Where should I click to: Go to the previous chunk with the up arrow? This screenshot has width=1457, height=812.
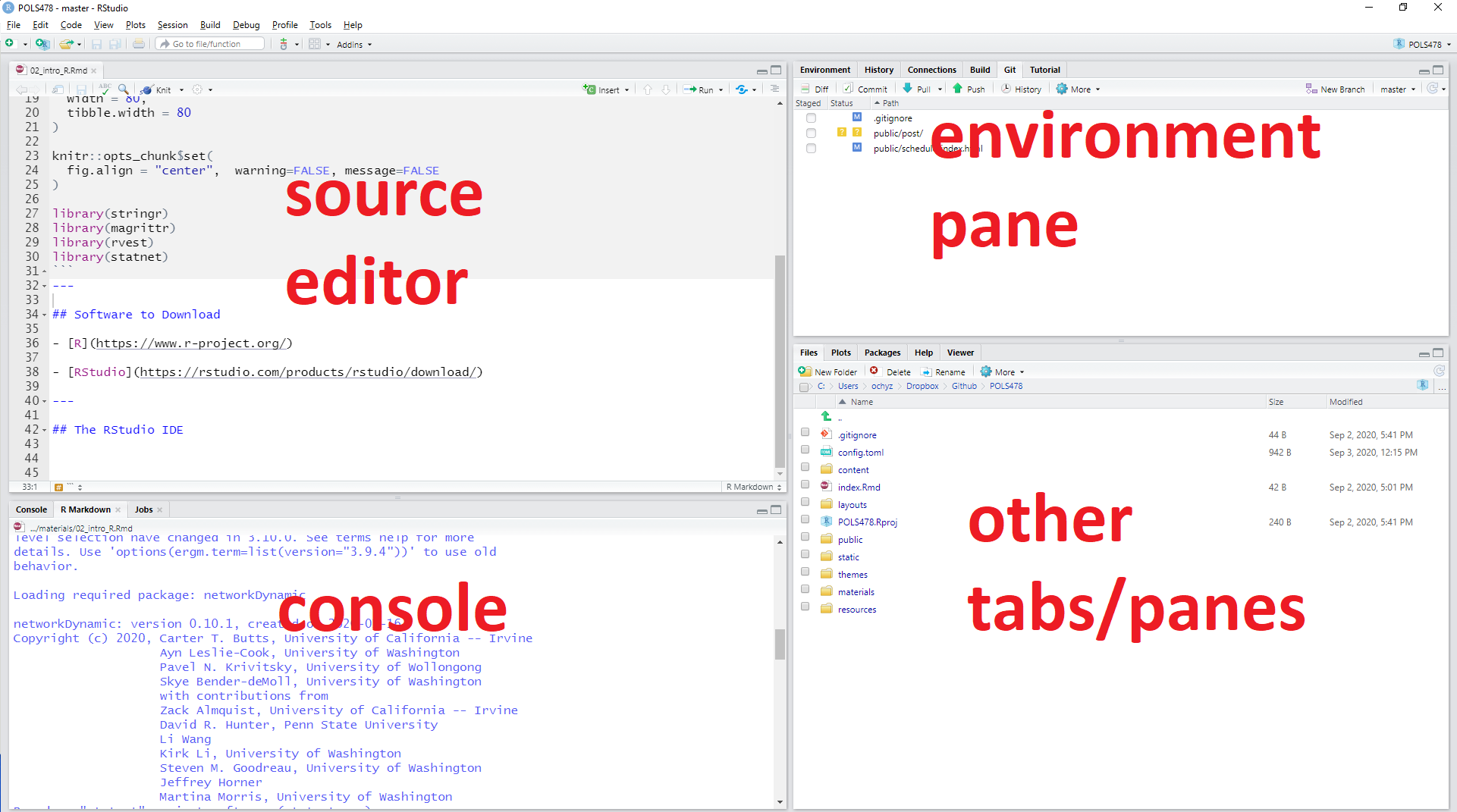click(648, 89)
